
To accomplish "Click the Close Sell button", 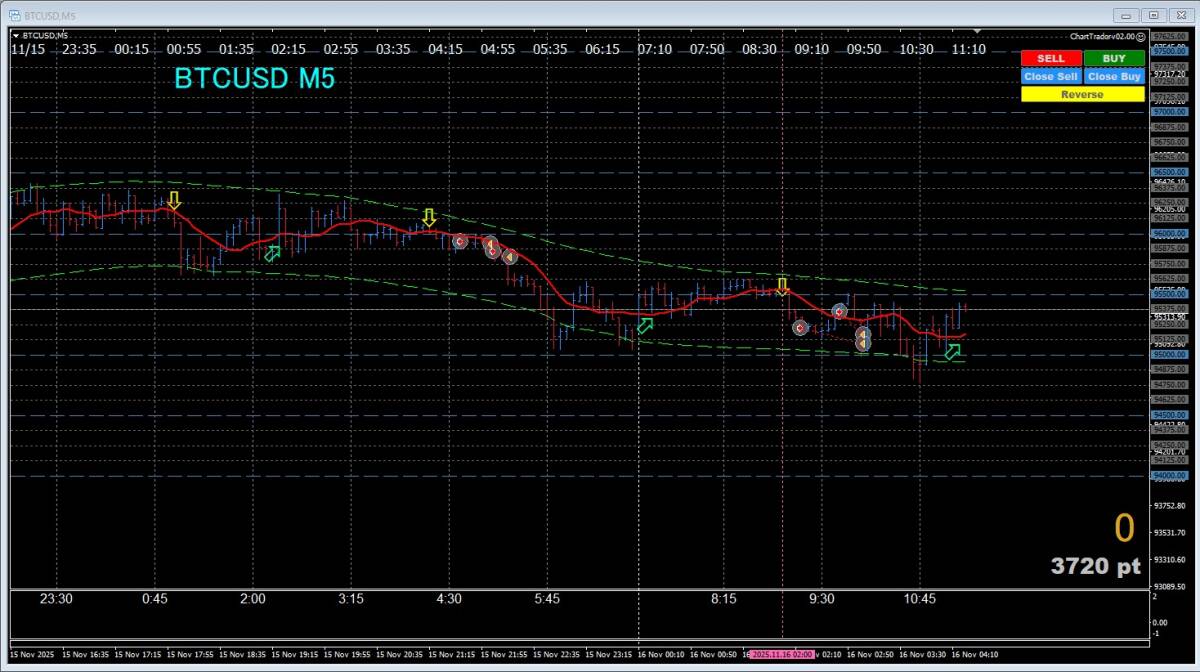I will [1050, 76].
